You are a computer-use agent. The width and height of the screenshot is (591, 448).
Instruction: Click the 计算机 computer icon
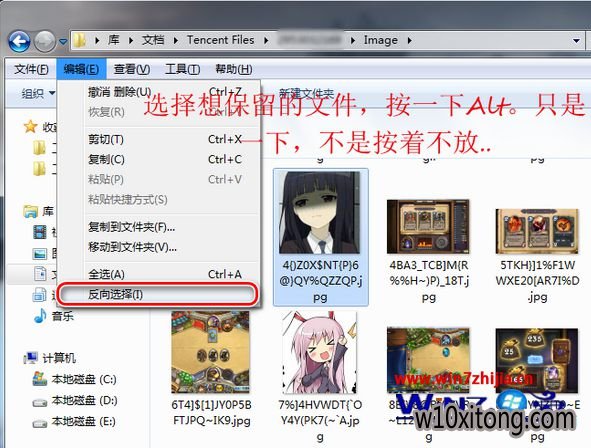point(31,358)
